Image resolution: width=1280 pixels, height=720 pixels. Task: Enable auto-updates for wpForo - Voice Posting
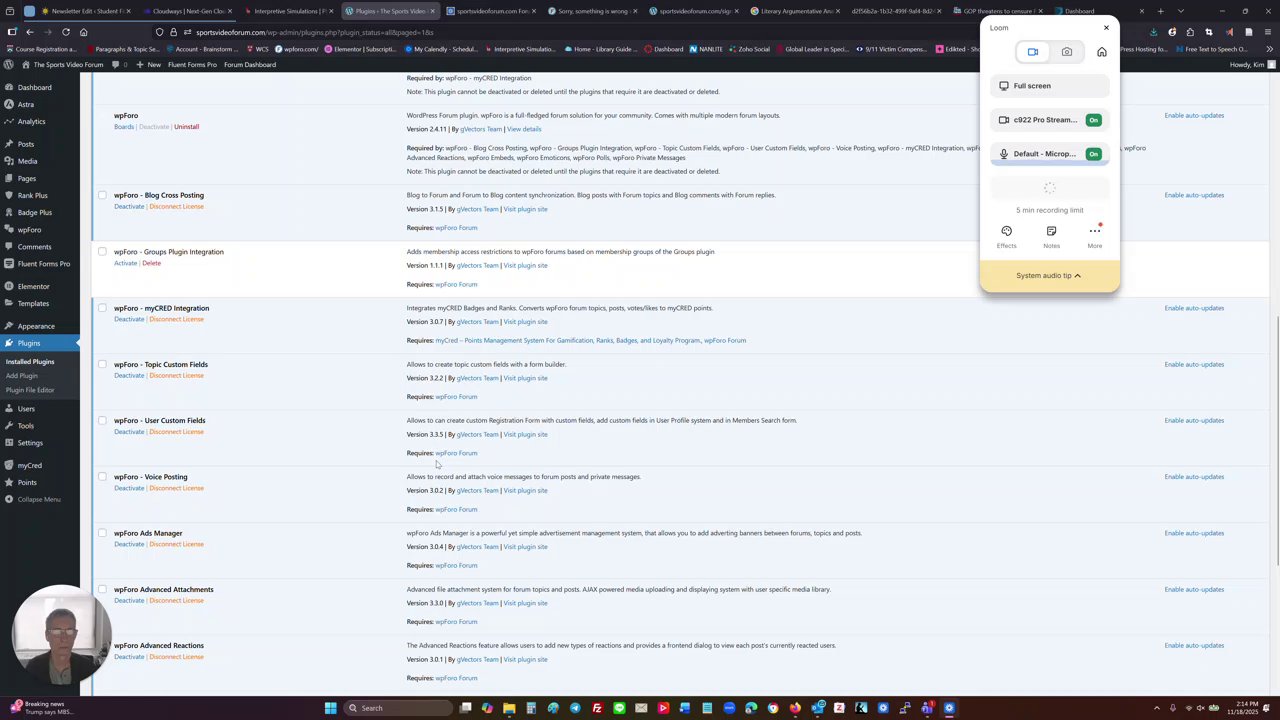(x=1194, y=477)
